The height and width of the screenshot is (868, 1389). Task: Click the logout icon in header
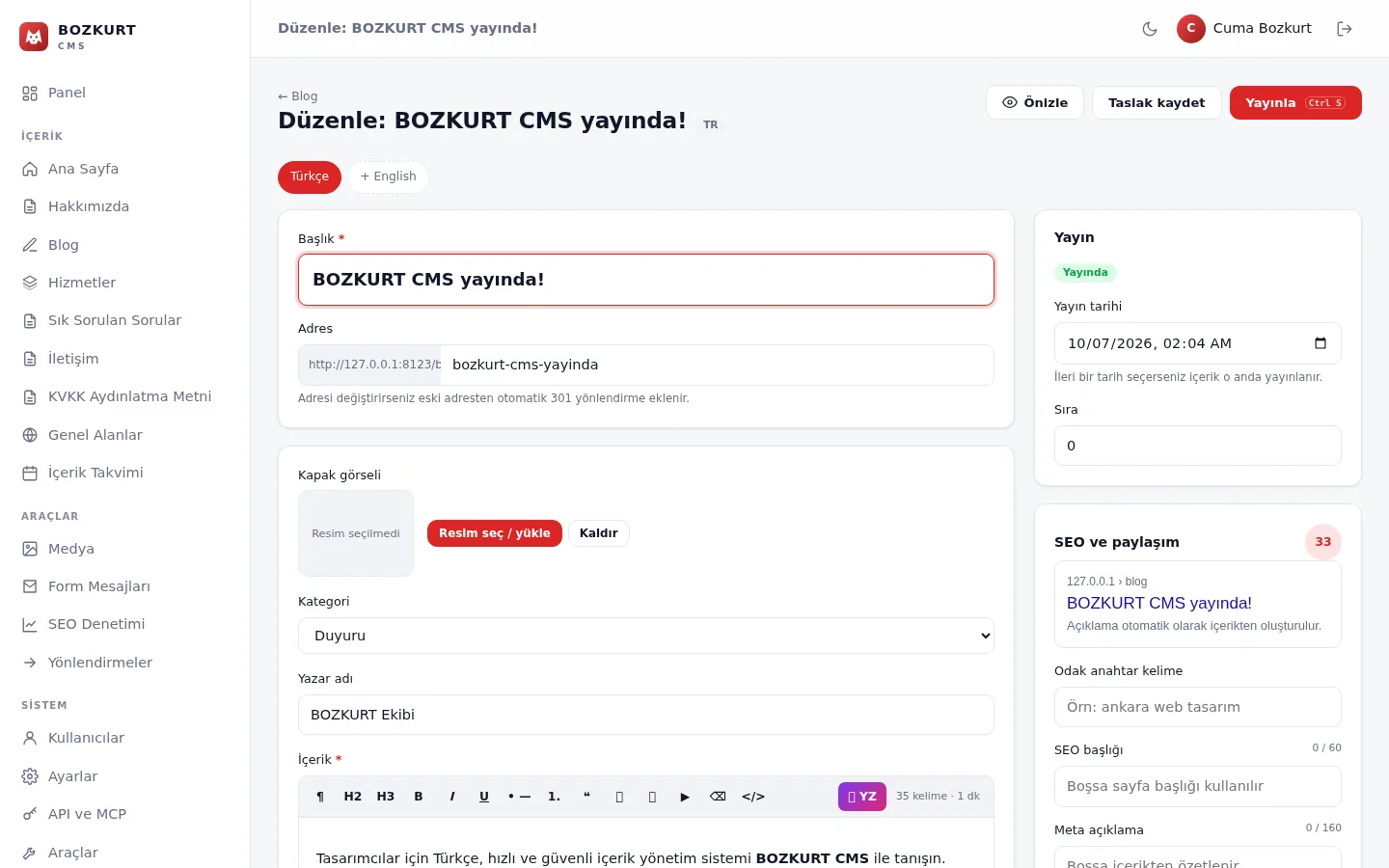(x=1345, y=29)
